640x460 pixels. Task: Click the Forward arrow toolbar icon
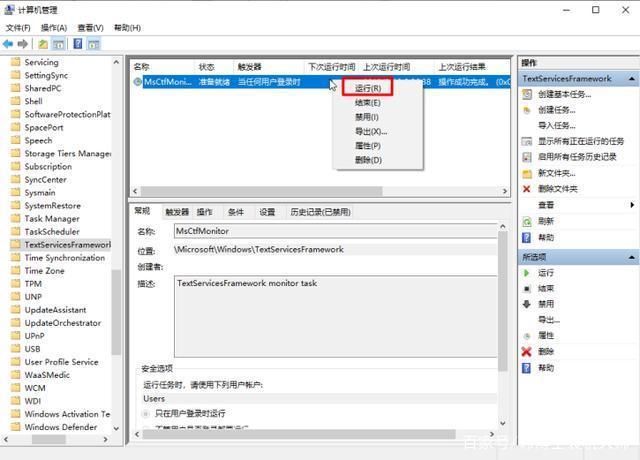click(x=23, y=44)
